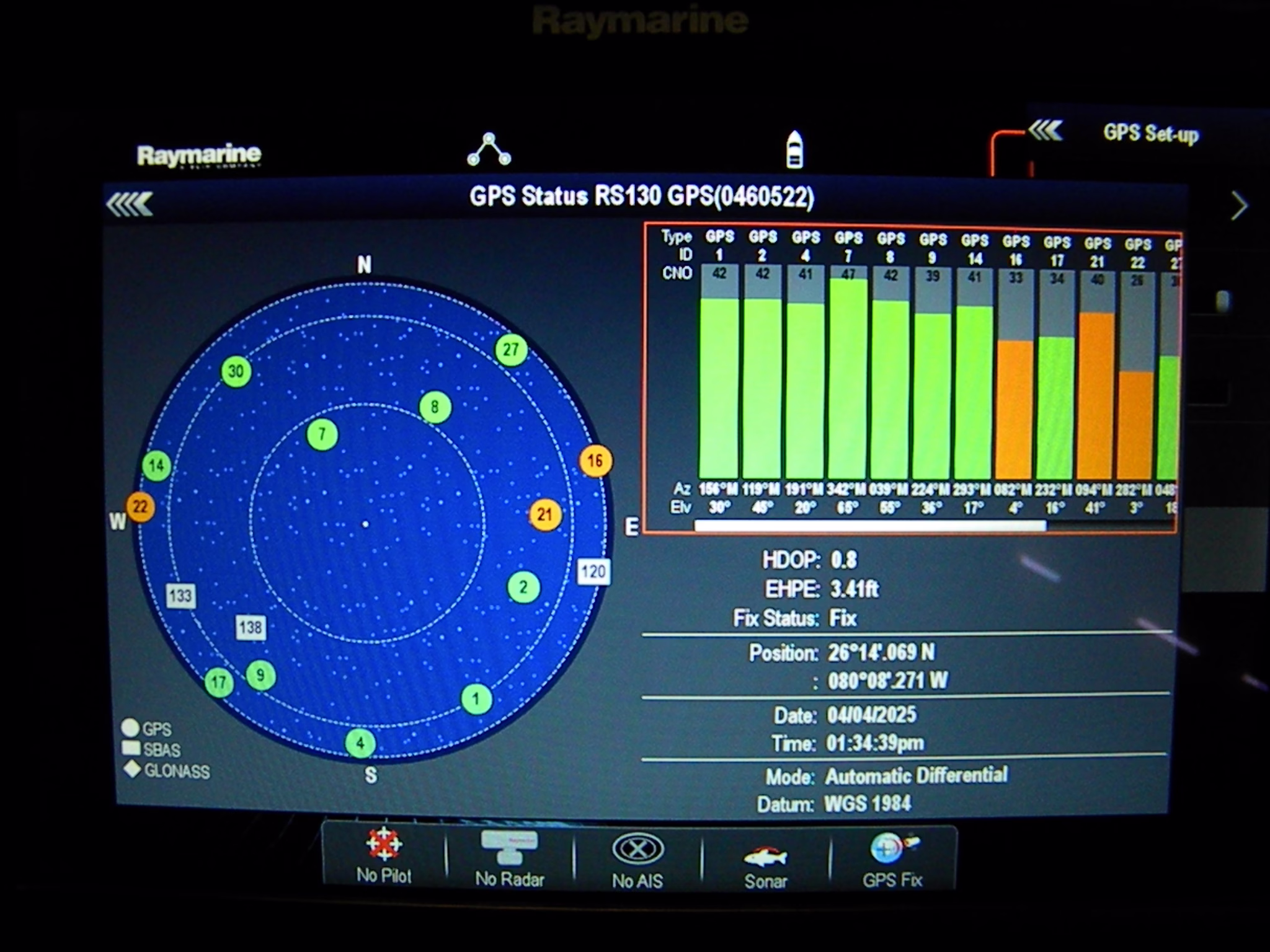Select satellite 8 on the sky view
Screen dimensions: 1270x952
435,407
